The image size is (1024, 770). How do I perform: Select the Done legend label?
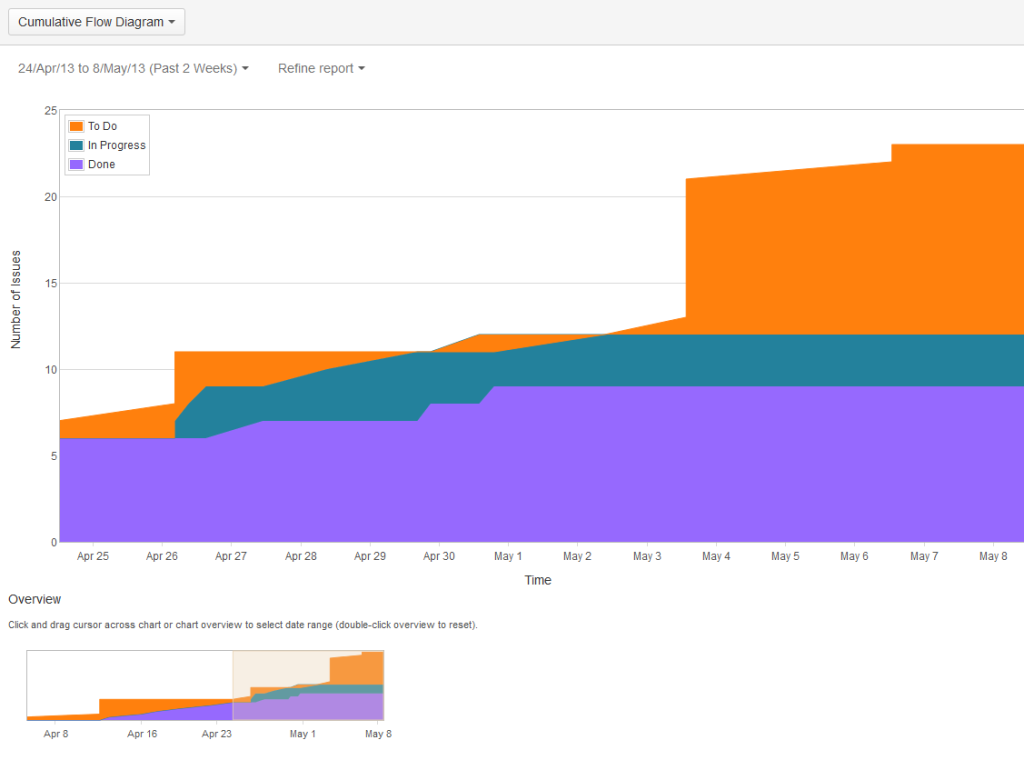101,164
